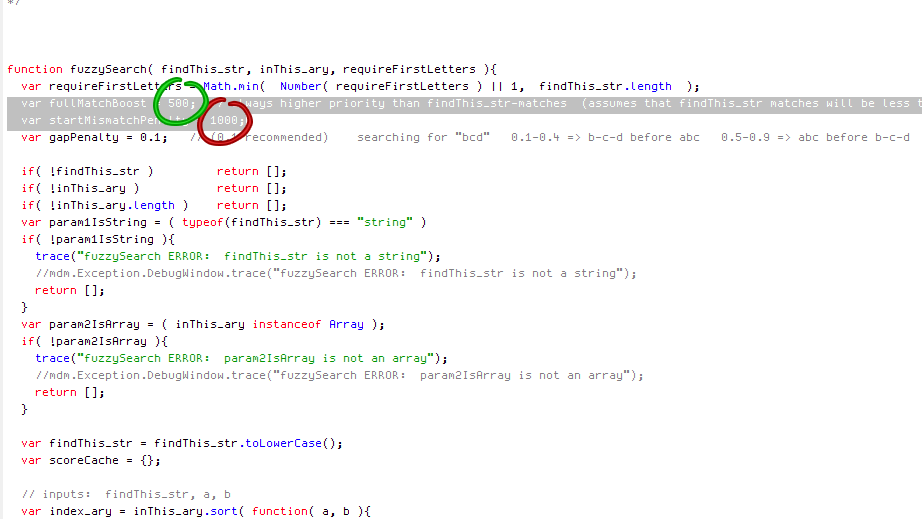Click the instanceof keyword
This screenshot has width=922, height=519.
pos(286,324)
